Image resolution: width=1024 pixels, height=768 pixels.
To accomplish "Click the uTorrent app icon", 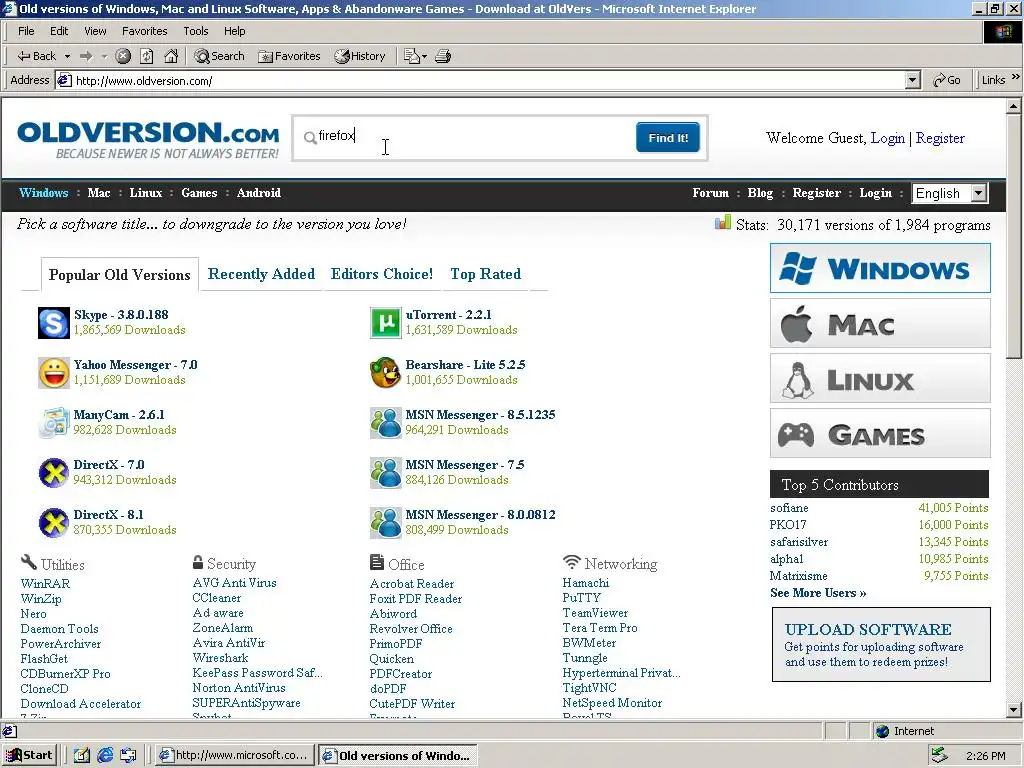I will [385, 323].
